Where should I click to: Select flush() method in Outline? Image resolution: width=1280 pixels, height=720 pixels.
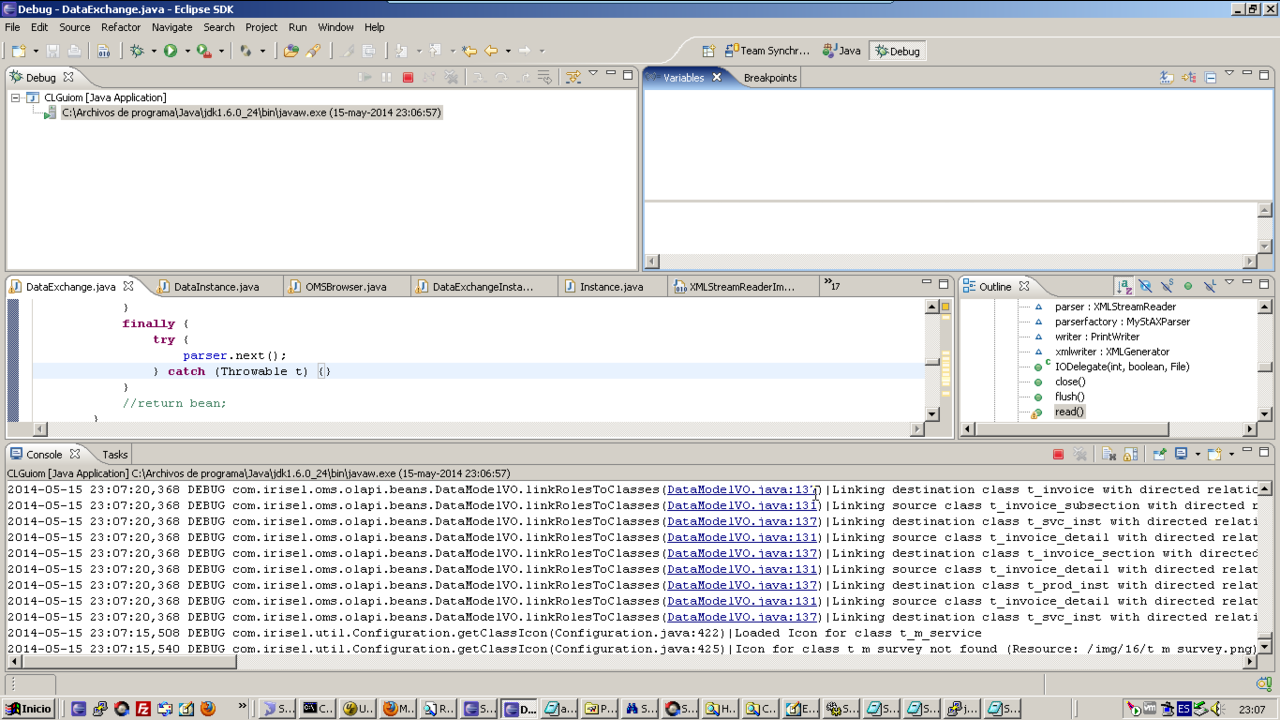click(1069, 397)
